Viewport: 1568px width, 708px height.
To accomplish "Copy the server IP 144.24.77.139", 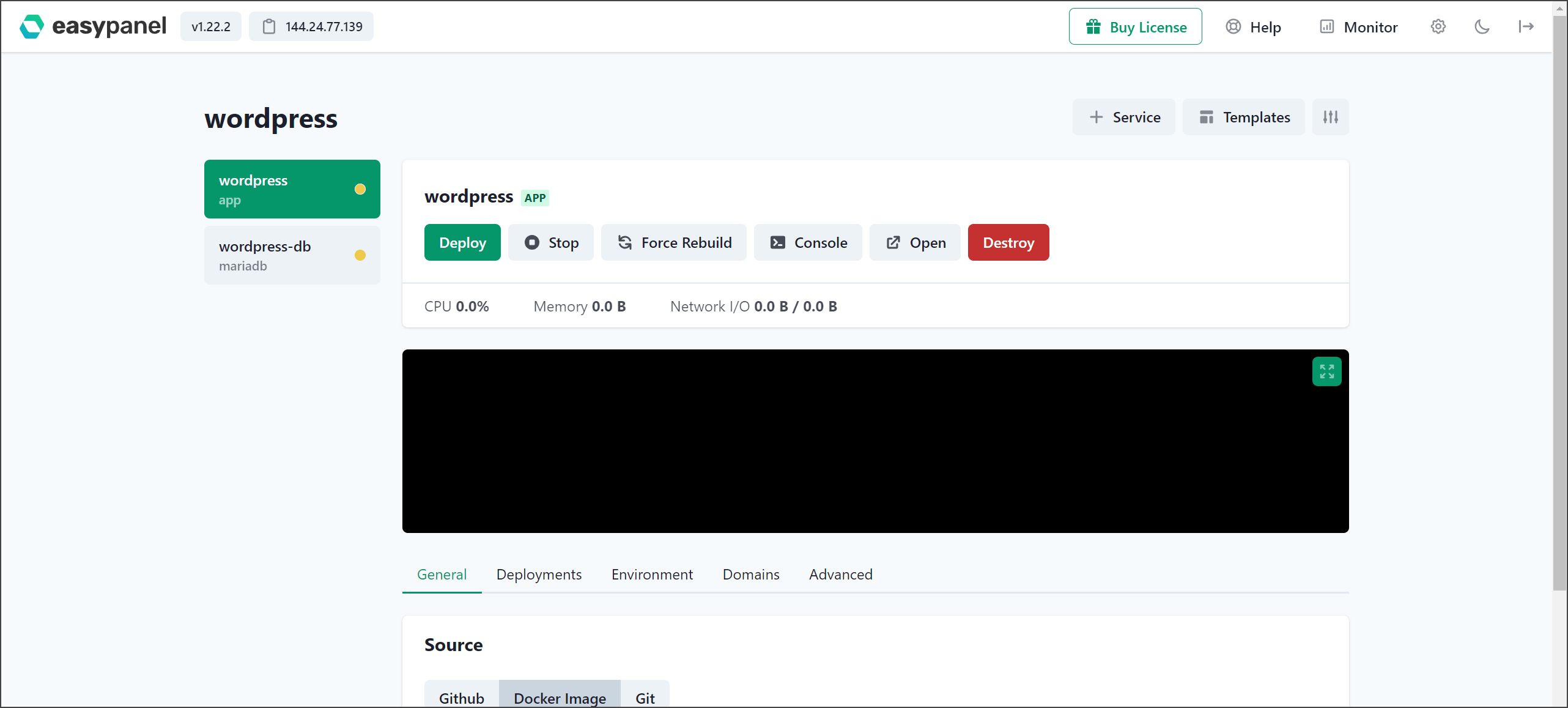I will (311, 26).
